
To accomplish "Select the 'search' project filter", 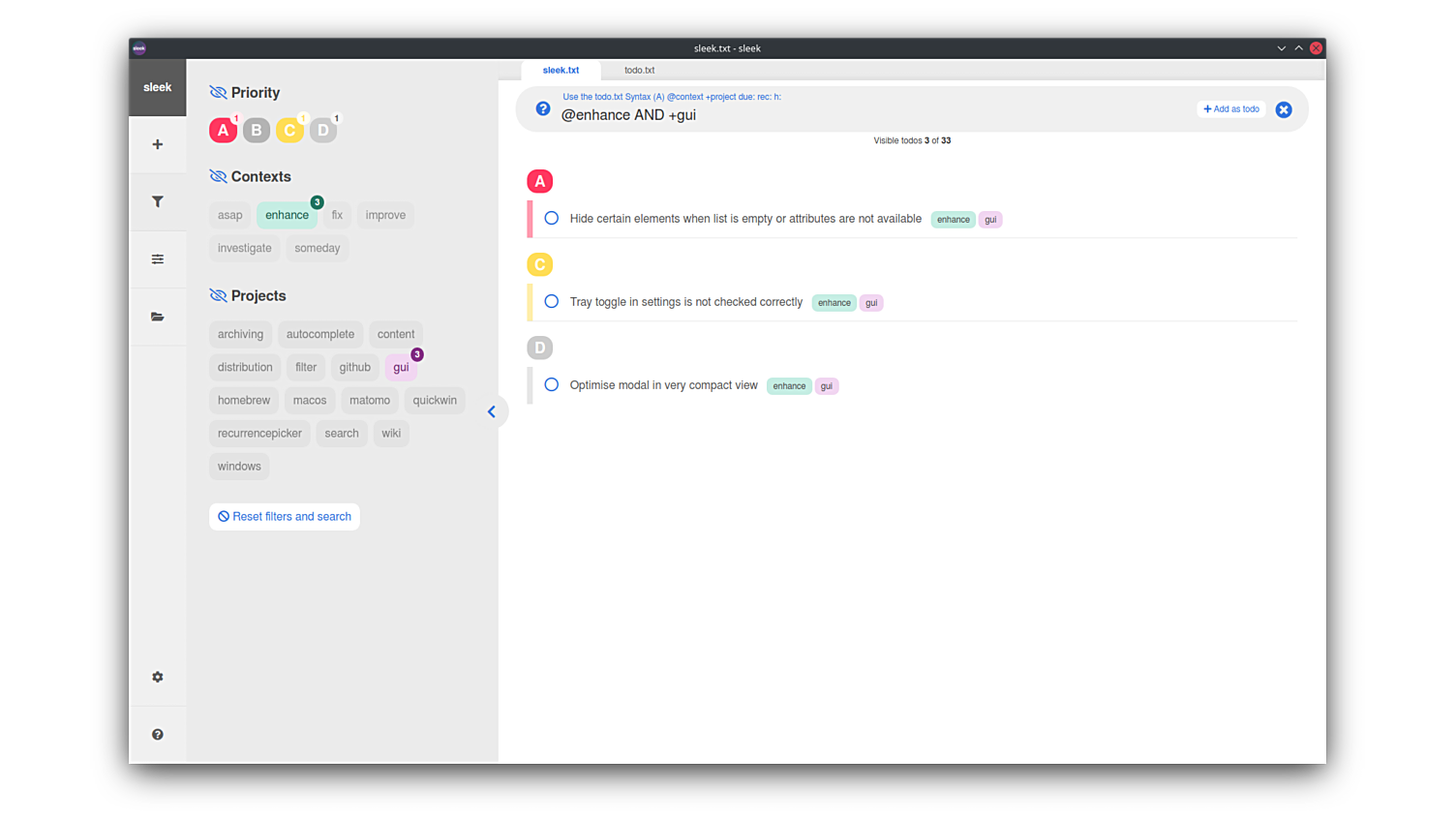I will (342, 433).
